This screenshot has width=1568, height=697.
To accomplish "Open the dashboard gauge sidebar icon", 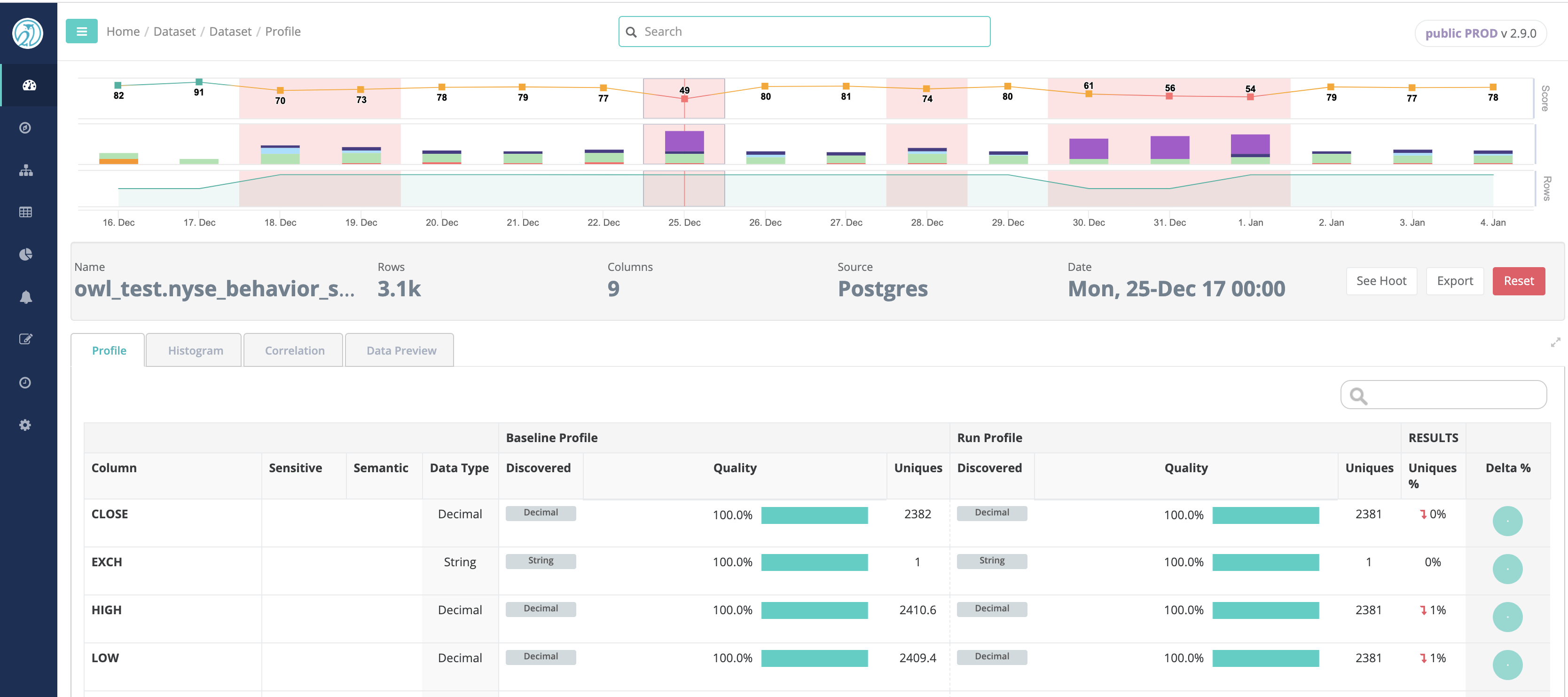I will click(29, 85).
